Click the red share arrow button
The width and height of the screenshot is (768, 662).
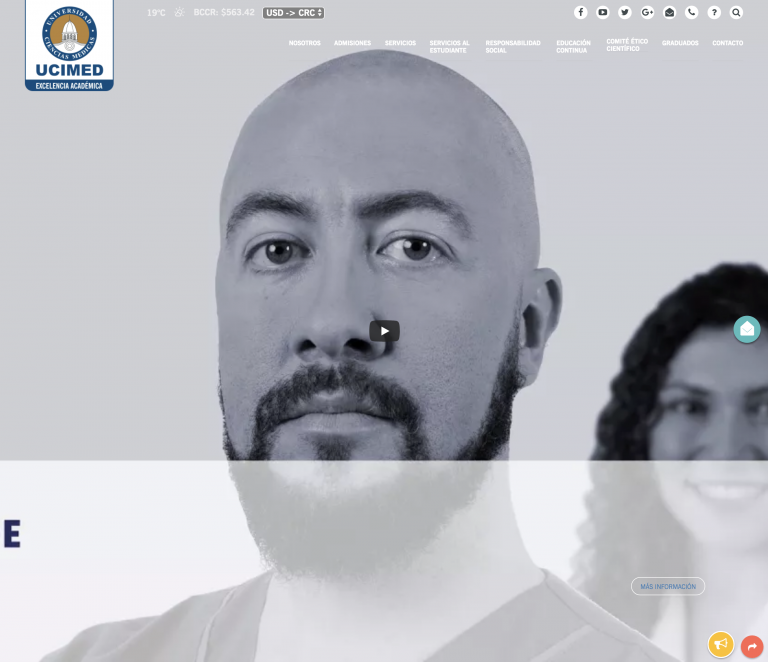[752, 646]
